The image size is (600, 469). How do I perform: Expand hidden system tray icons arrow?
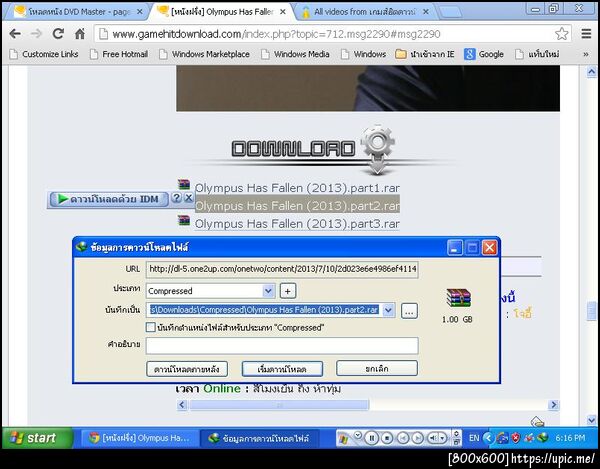click(488, 438)
